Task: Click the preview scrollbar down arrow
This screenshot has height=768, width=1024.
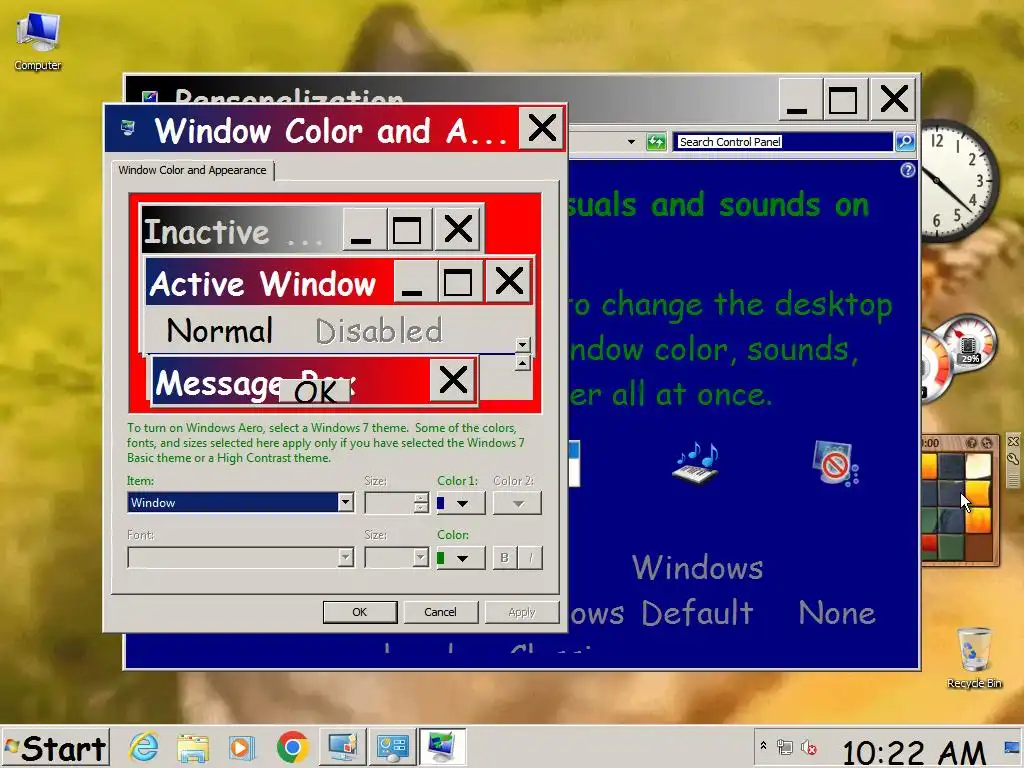Action: pyautogui.click(x=522, y=345)
